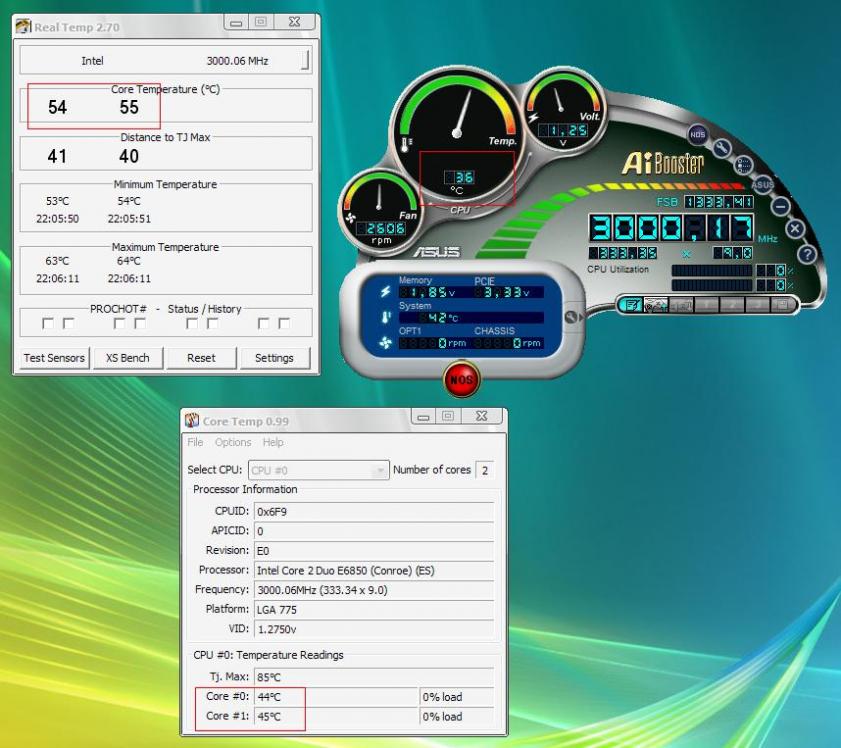Image resolution: width=841 pixels, height=748 pixels.
Task: Click the Processor field with Intel Core 2 Duo E6850
Action: click(373, 570)
